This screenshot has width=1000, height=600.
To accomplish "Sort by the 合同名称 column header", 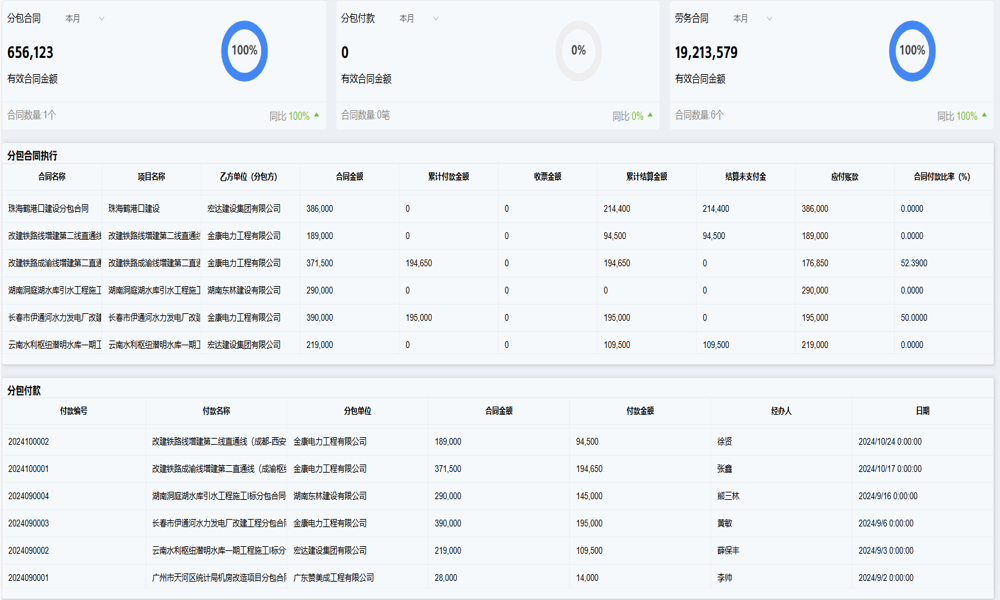I will pos(52,177).
